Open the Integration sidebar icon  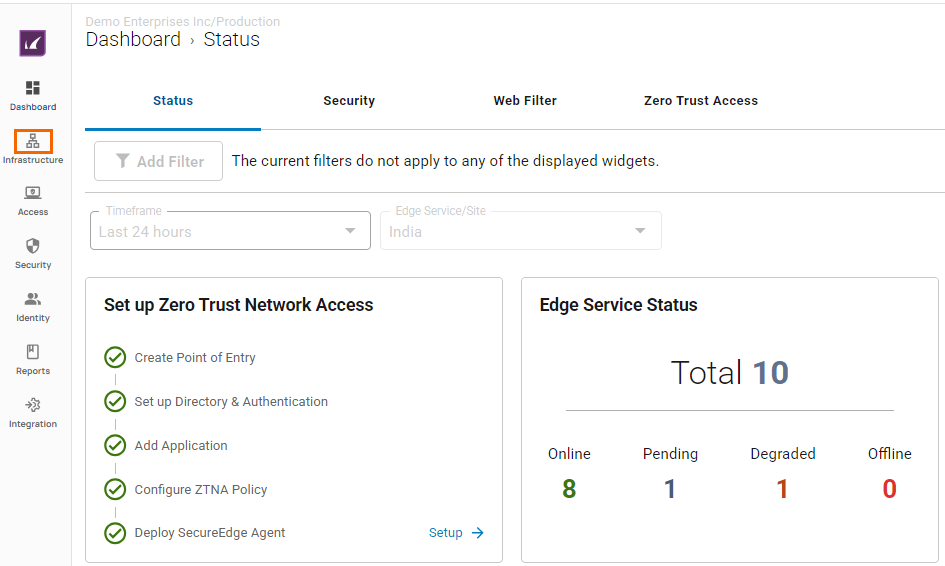click(x=33, y=406)
